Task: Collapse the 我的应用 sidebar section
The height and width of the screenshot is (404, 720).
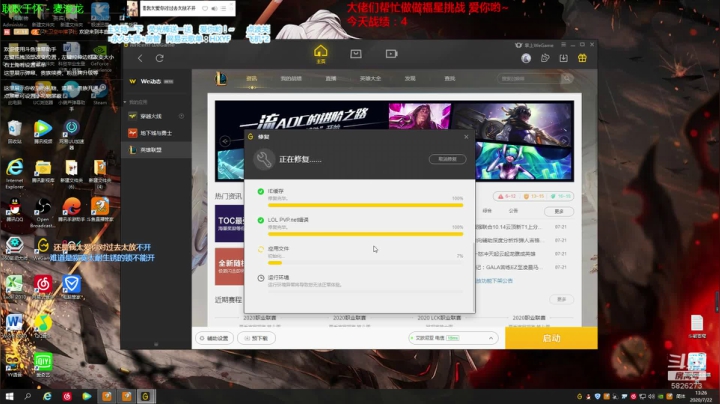Action: 125,102
